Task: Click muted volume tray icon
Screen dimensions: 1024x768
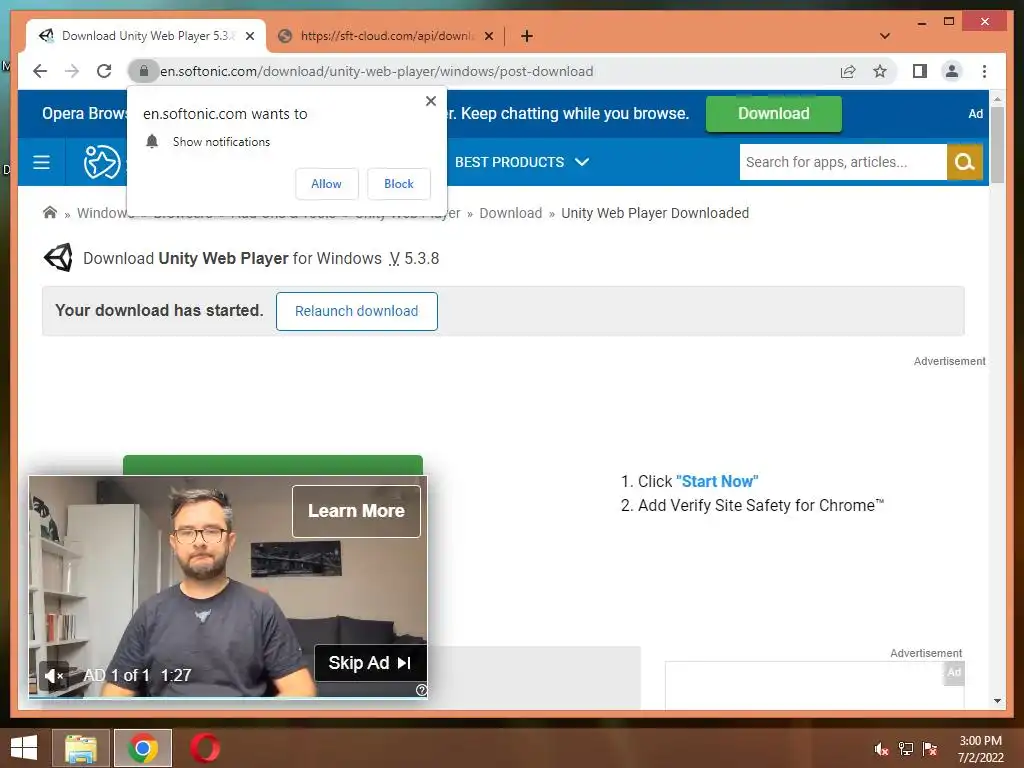Action: (881, 749)
